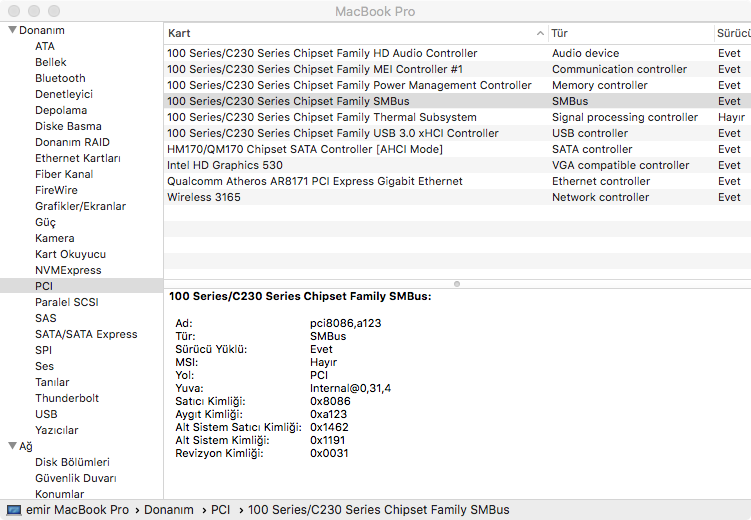Sort by the Tür column header

(630, 33)
